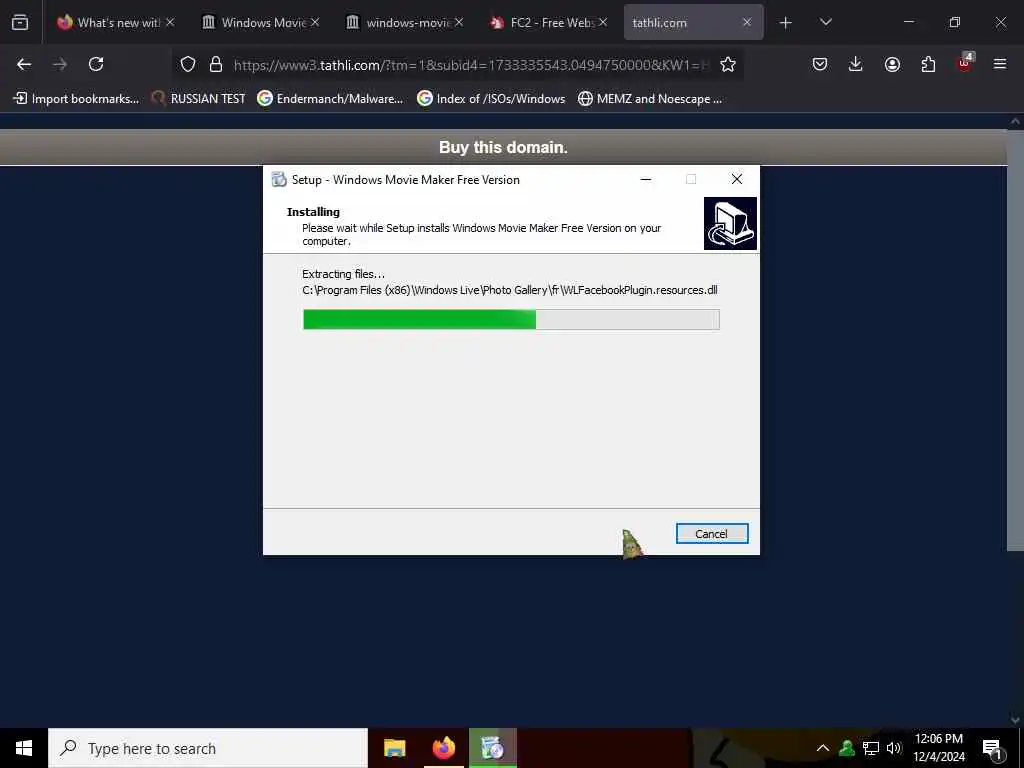Close the "What's new with" tab
The image size is (1024, 768).
pyautogui.click(x=170, y=22)
